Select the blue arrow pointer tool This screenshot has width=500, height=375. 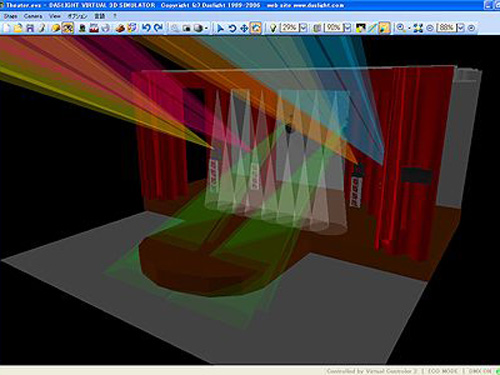point(220,28)
